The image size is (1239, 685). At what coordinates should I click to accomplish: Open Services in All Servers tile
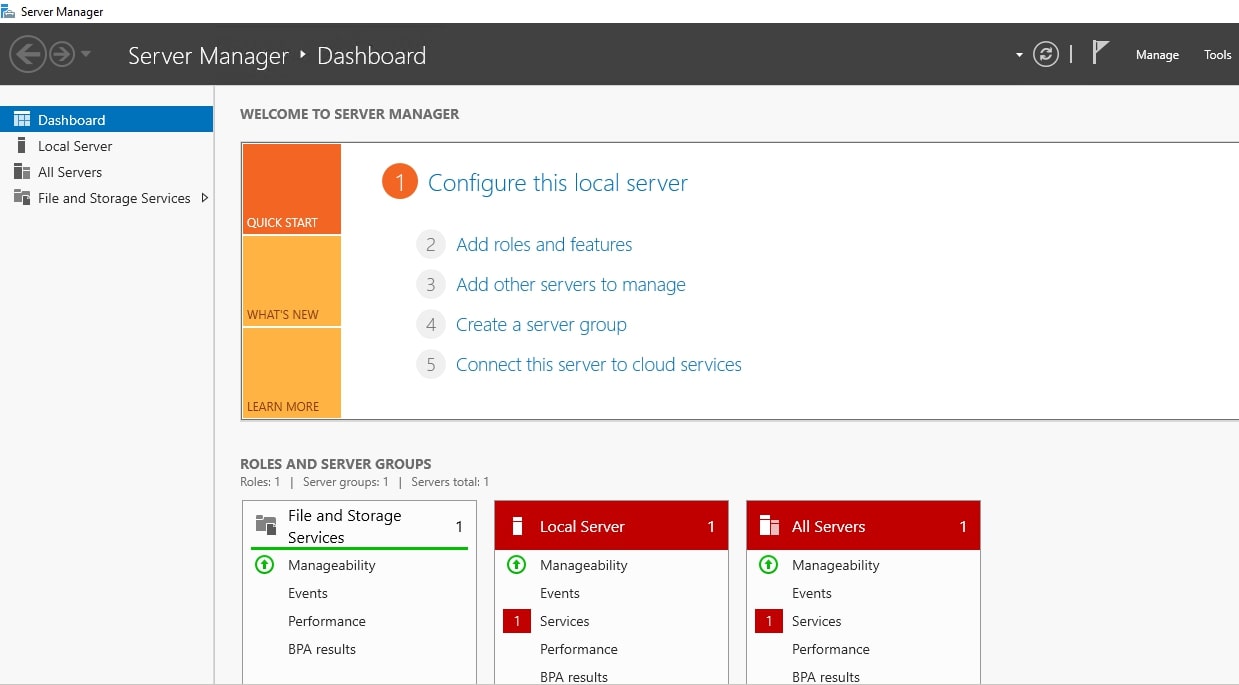(x=817, y=621)
